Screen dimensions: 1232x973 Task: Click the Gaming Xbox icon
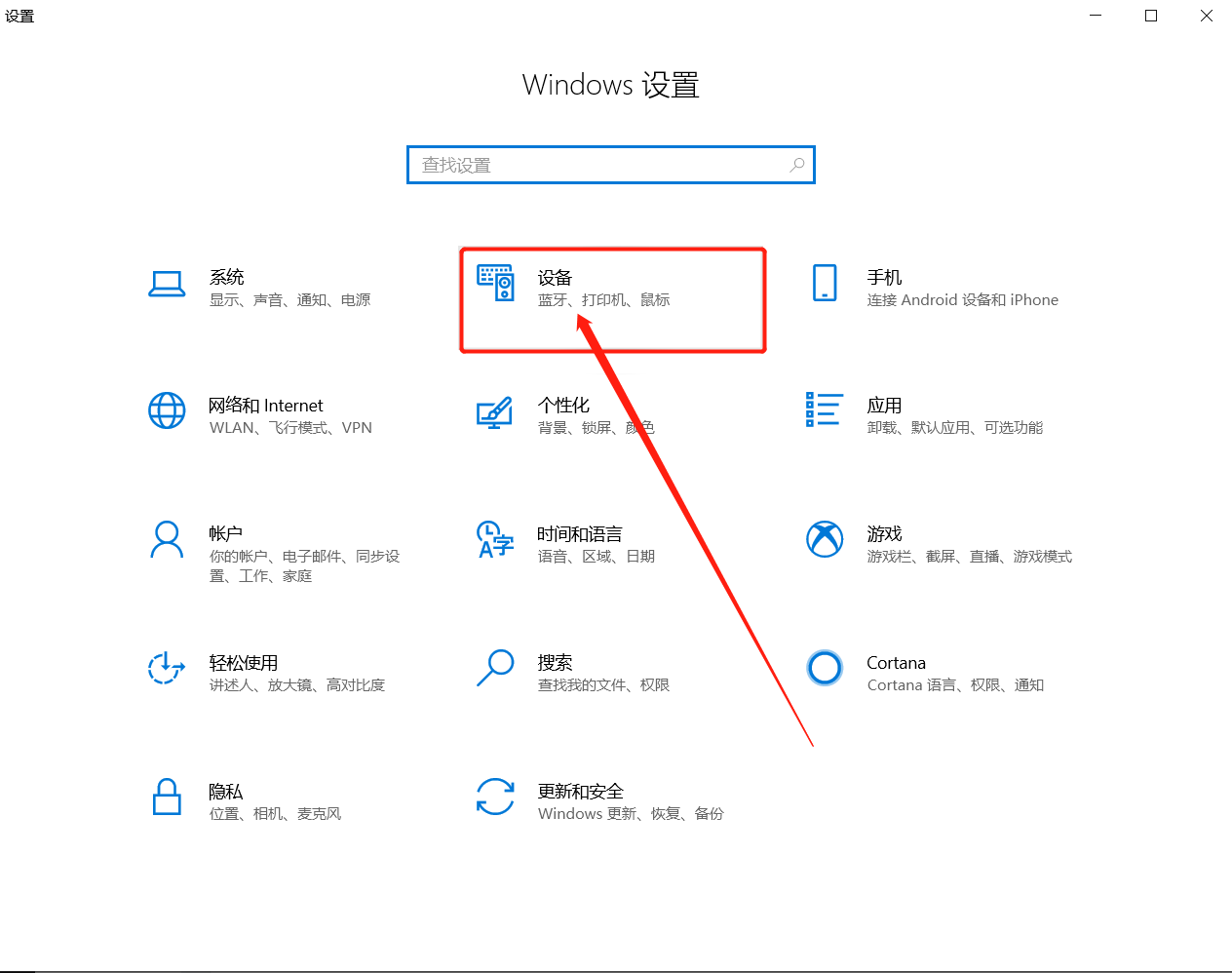click(x=825, y=538)
